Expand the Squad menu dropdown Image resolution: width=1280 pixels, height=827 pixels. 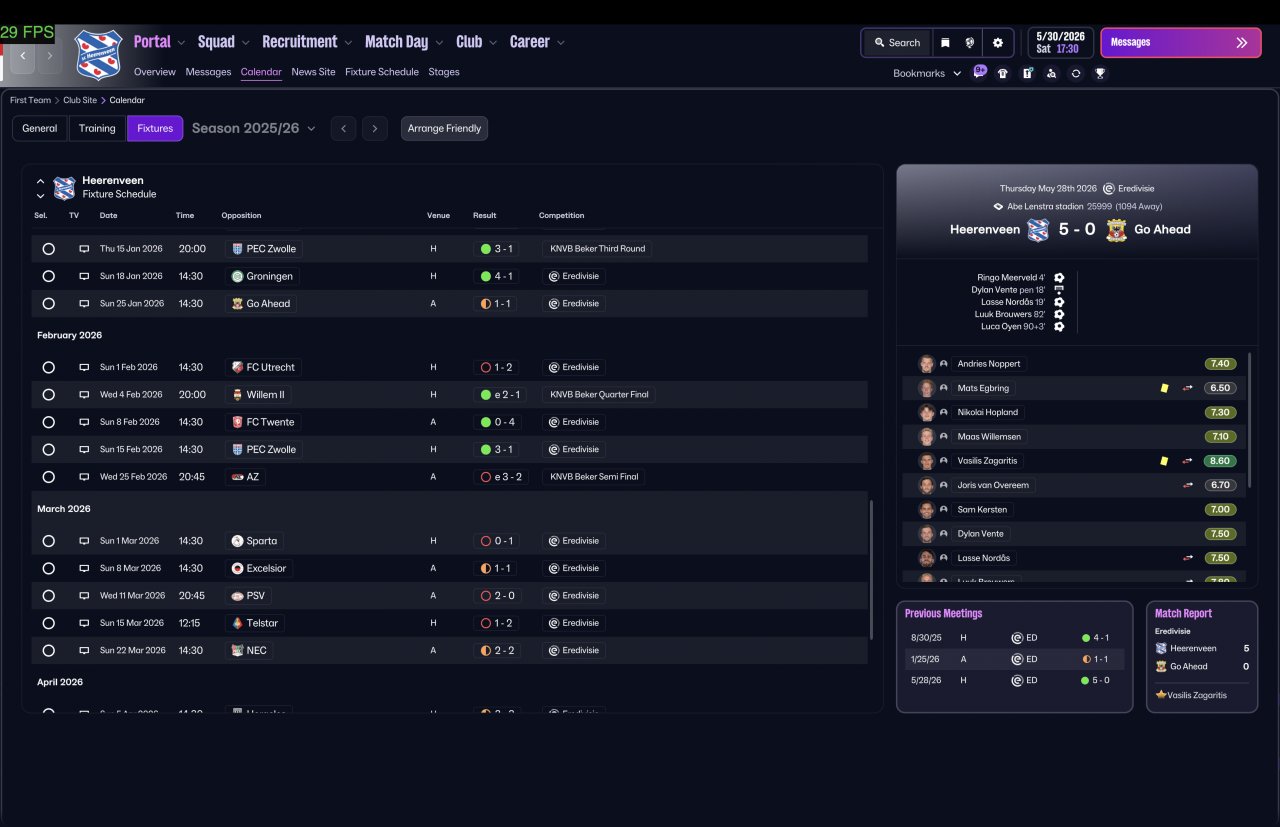tap(245, 43)
